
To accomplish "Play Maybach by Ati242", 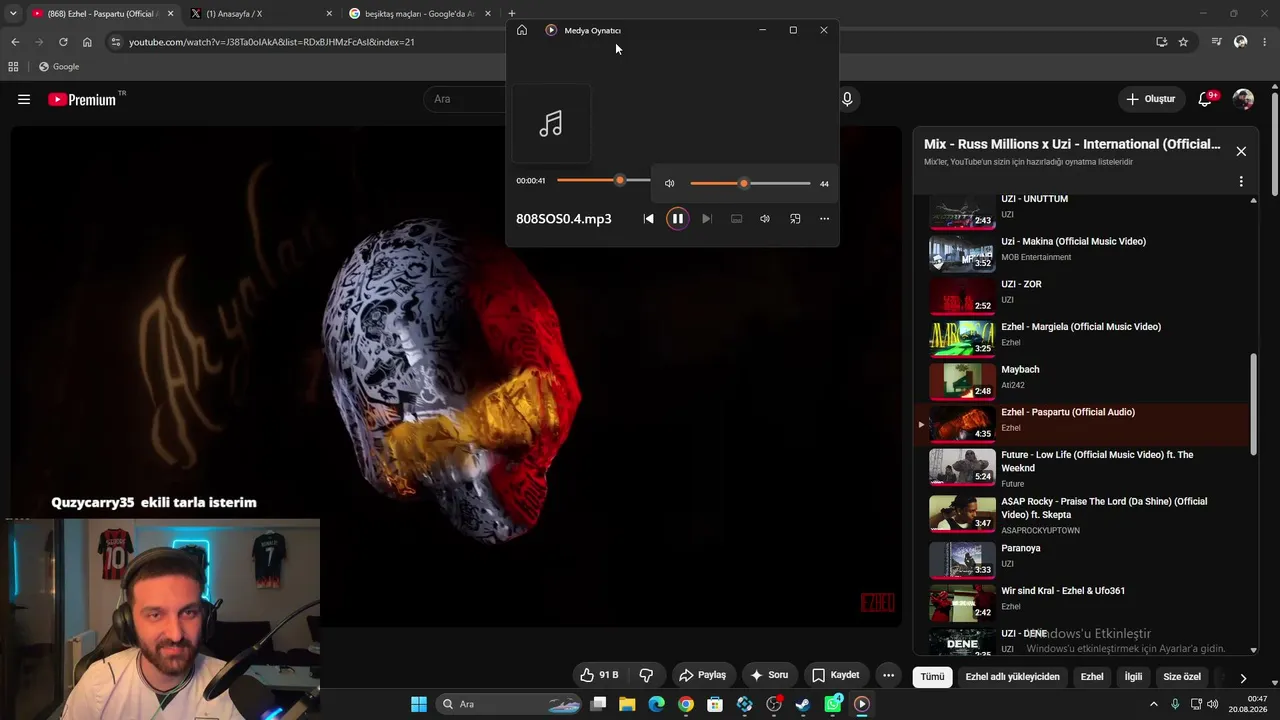I will (1084, 381).
